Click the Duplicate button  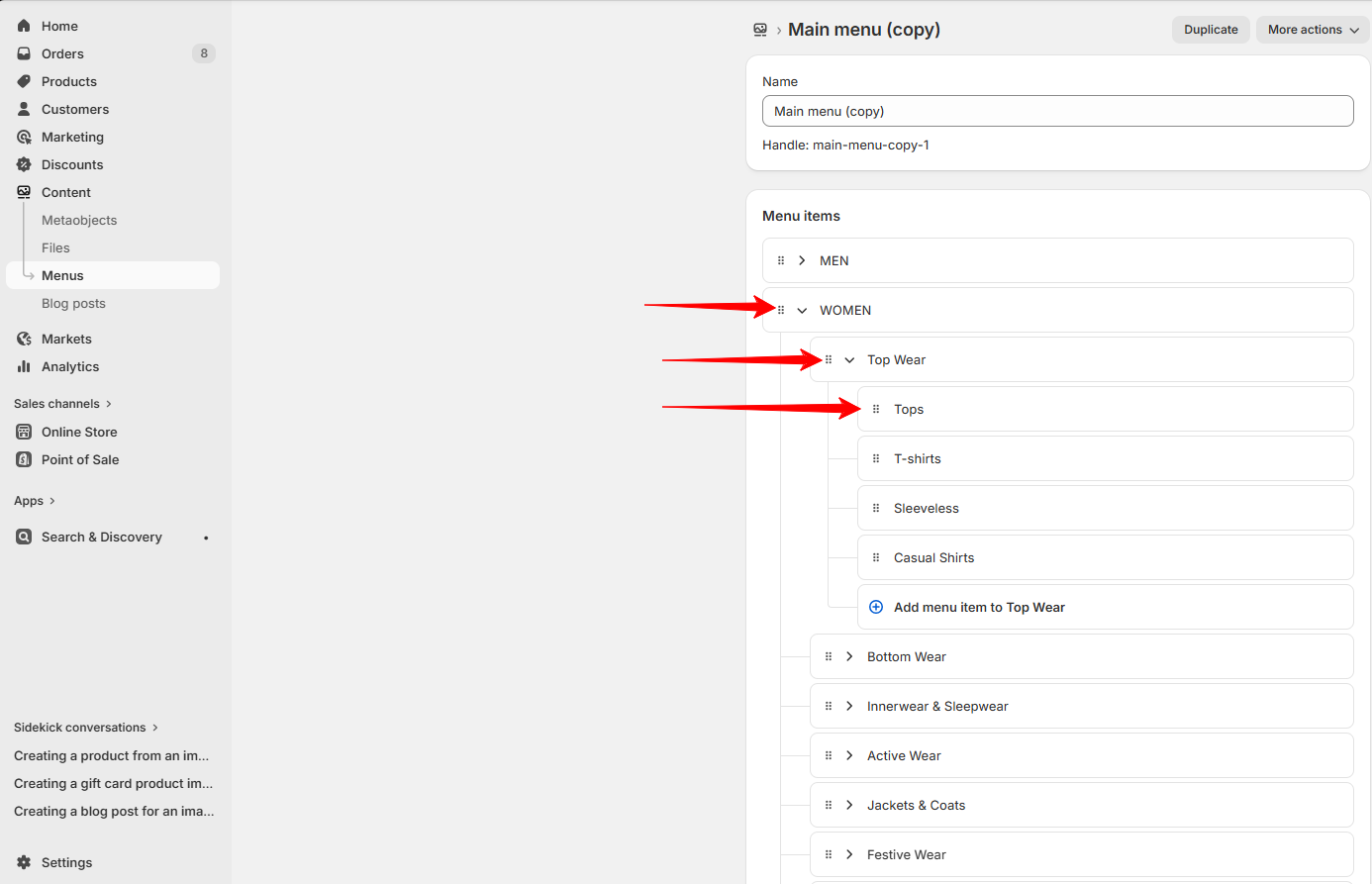(1211, 30)
